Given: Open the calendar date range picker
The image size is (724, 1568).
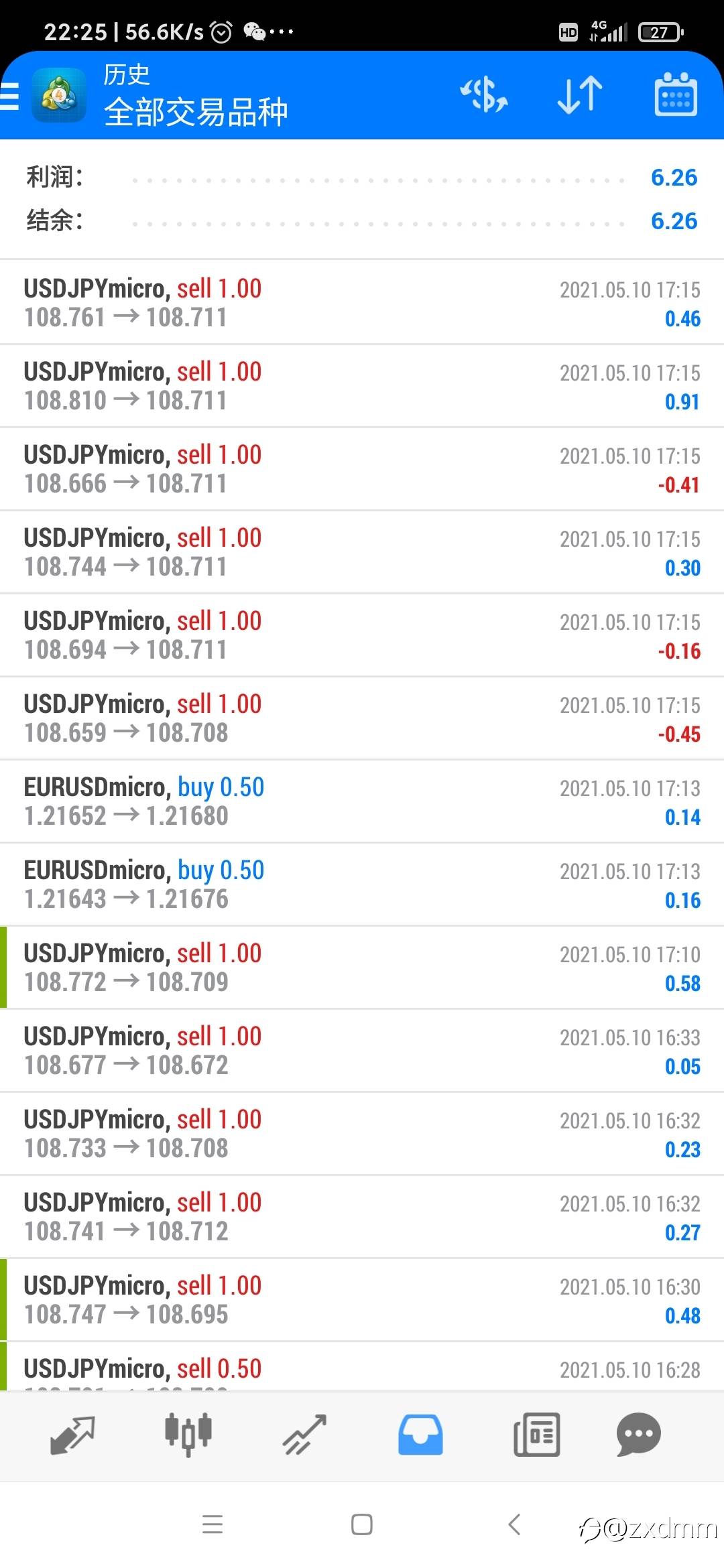Looking at the screenshot, I should coord(675,94).
